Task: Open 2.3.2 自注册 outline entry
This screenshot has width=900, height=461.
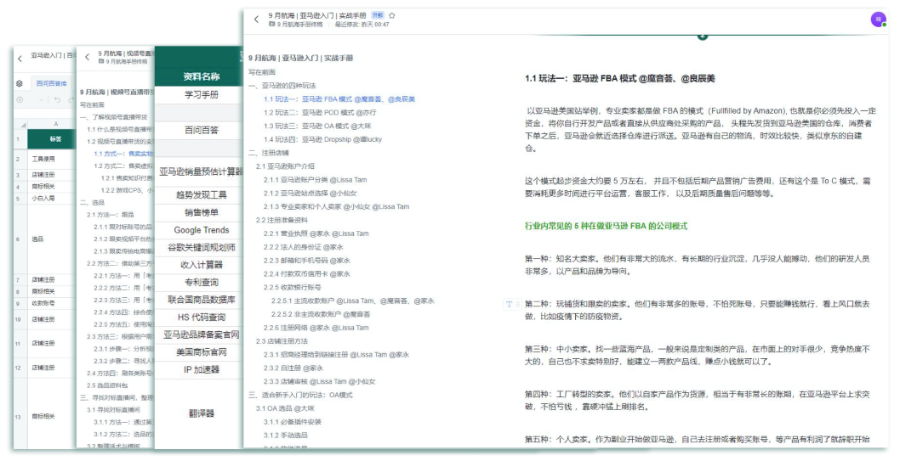Action: (x=293, y=368)
